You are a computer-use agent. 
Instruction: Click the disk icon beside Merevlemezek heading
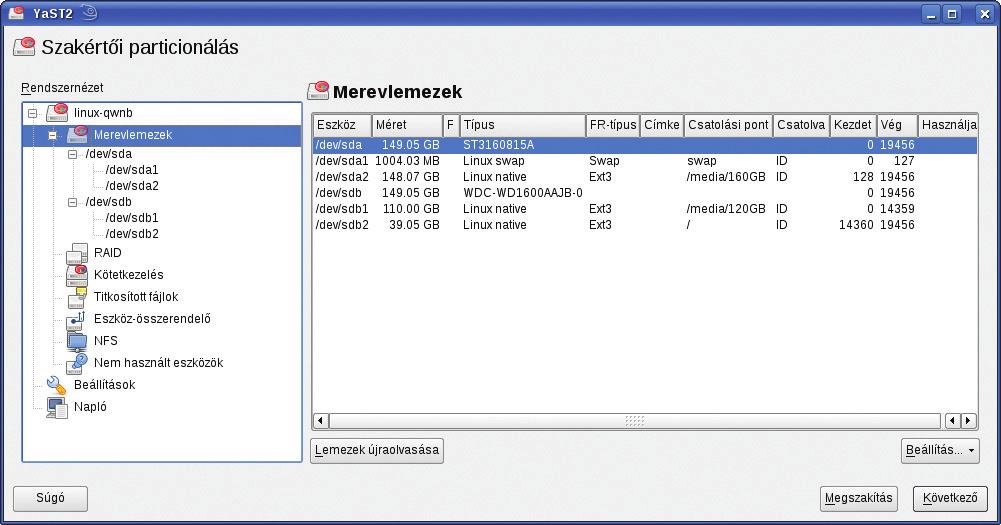click(x=318, y=91)
